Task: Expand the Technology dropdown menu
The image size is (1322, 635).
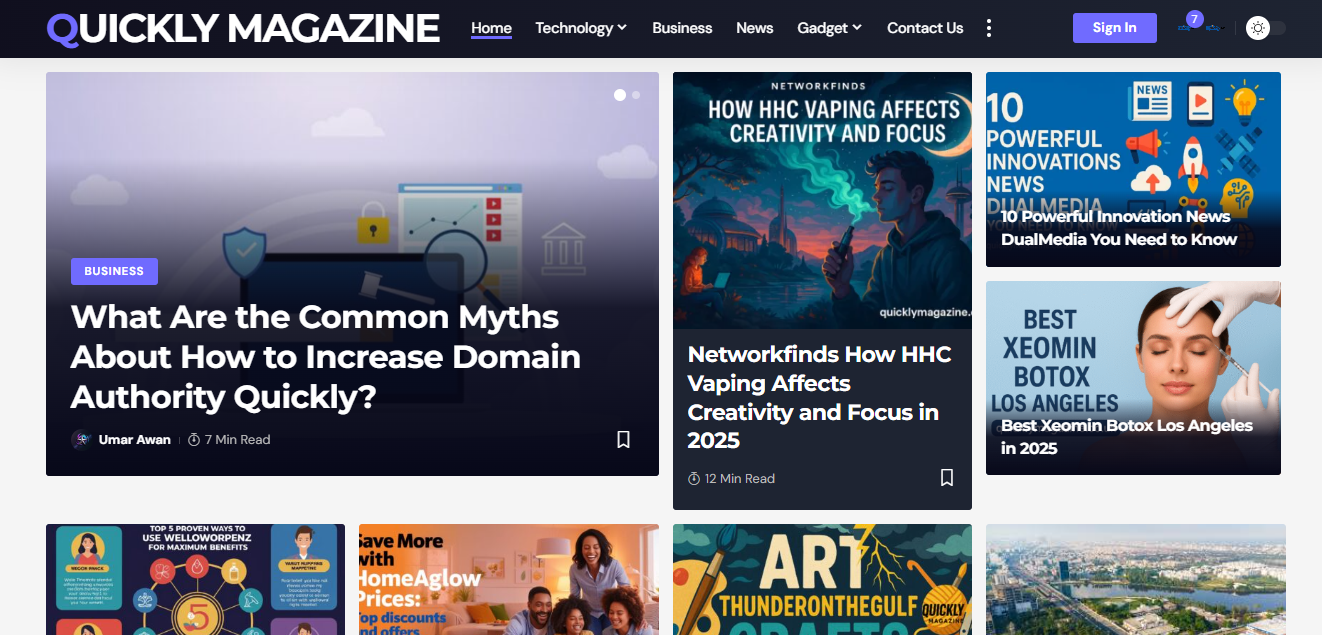Action: pos(581,28)
